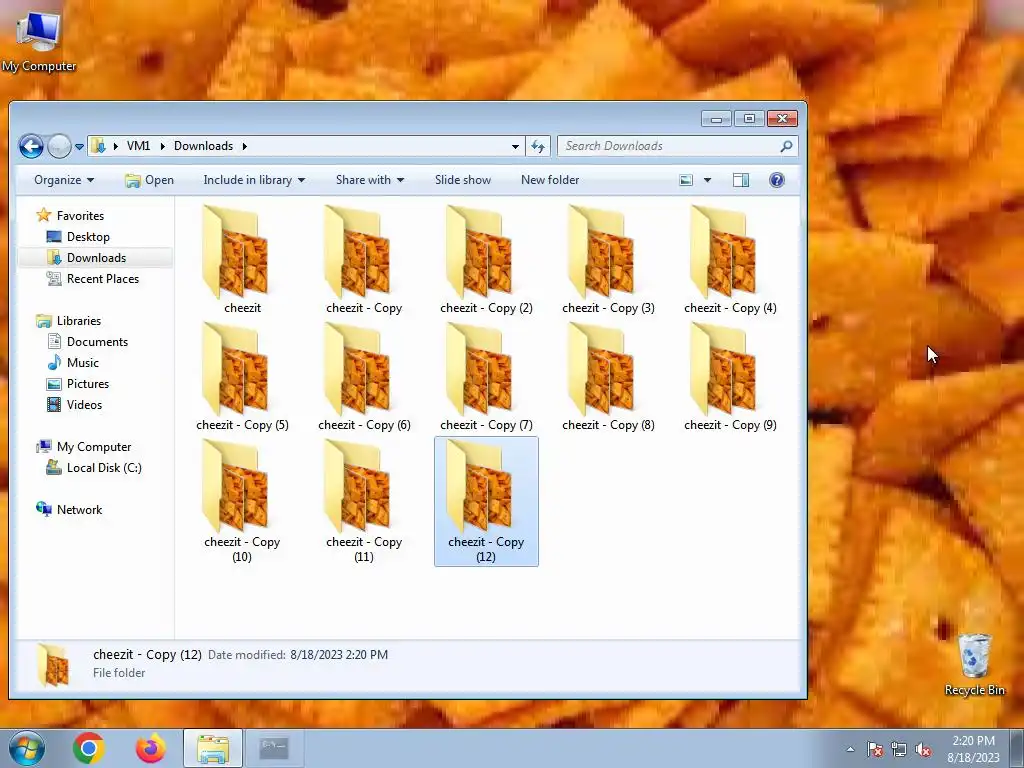Viewport: 1024px width, 768px height.
Task: Open the Organize menu
Action: point(64,180)
